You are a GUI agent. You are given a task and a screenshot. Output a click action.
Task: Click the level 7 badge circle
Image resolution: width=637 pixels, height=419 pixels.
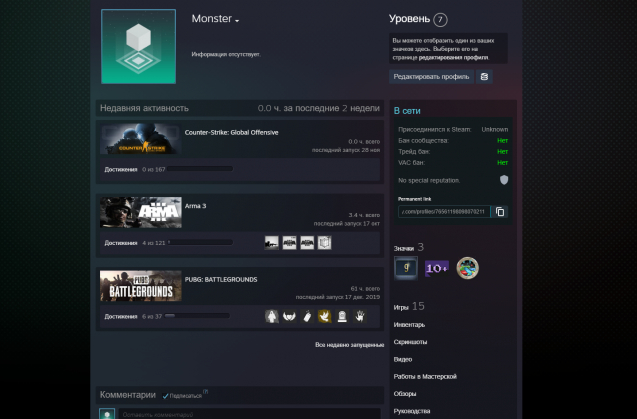point(440,20)
